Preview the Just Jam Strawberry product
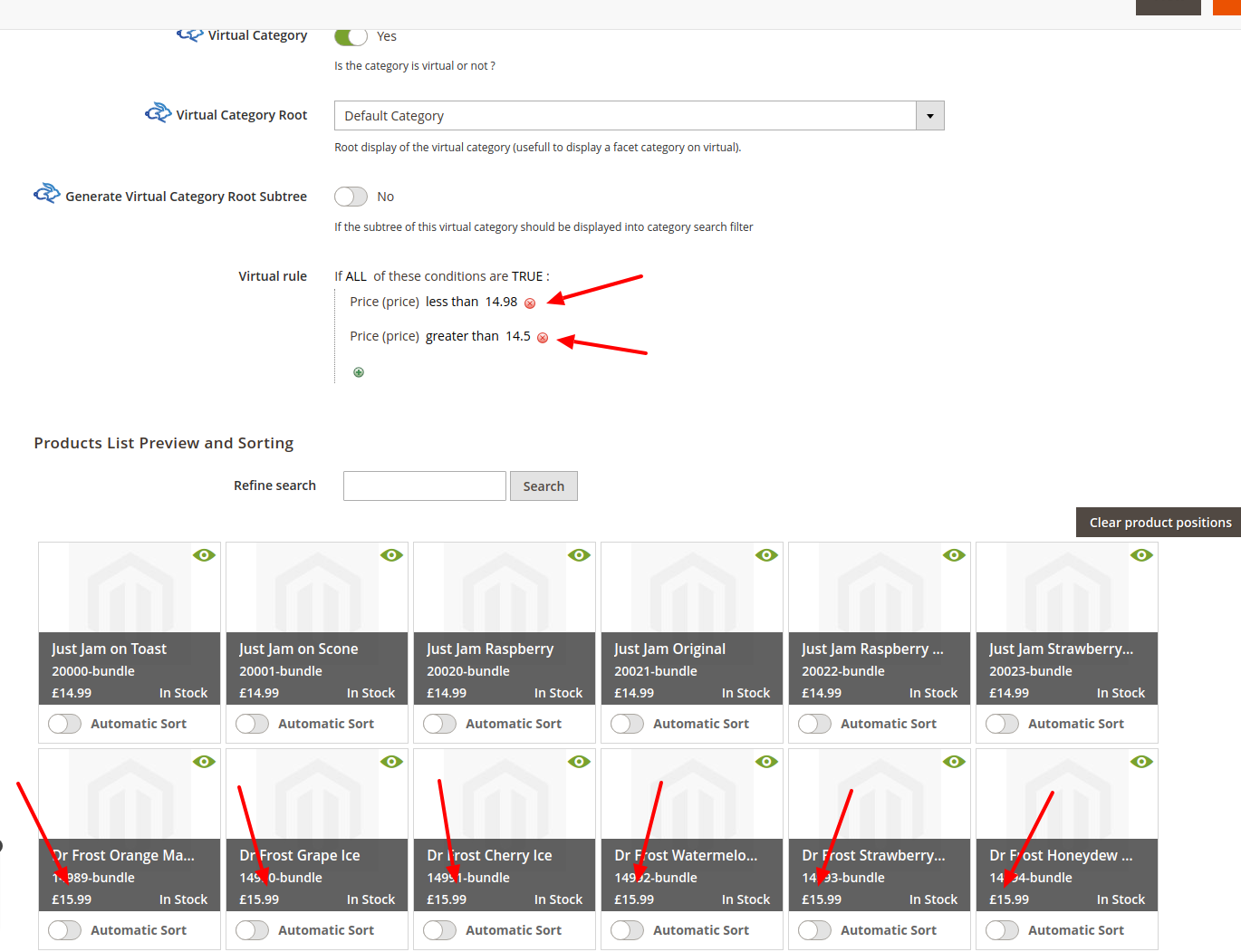1241x952 pixels. click(x=1141, y=555)
